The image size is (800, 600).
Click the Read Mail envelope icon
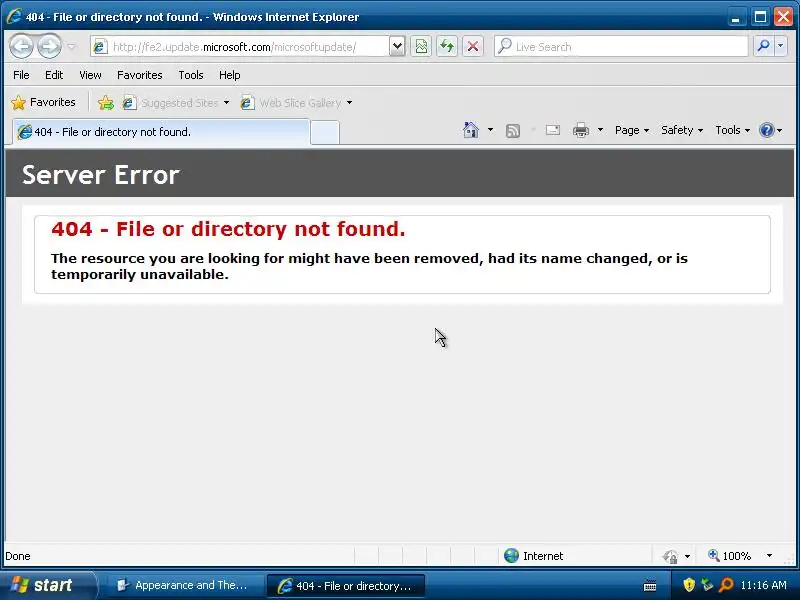pos(553,130)
